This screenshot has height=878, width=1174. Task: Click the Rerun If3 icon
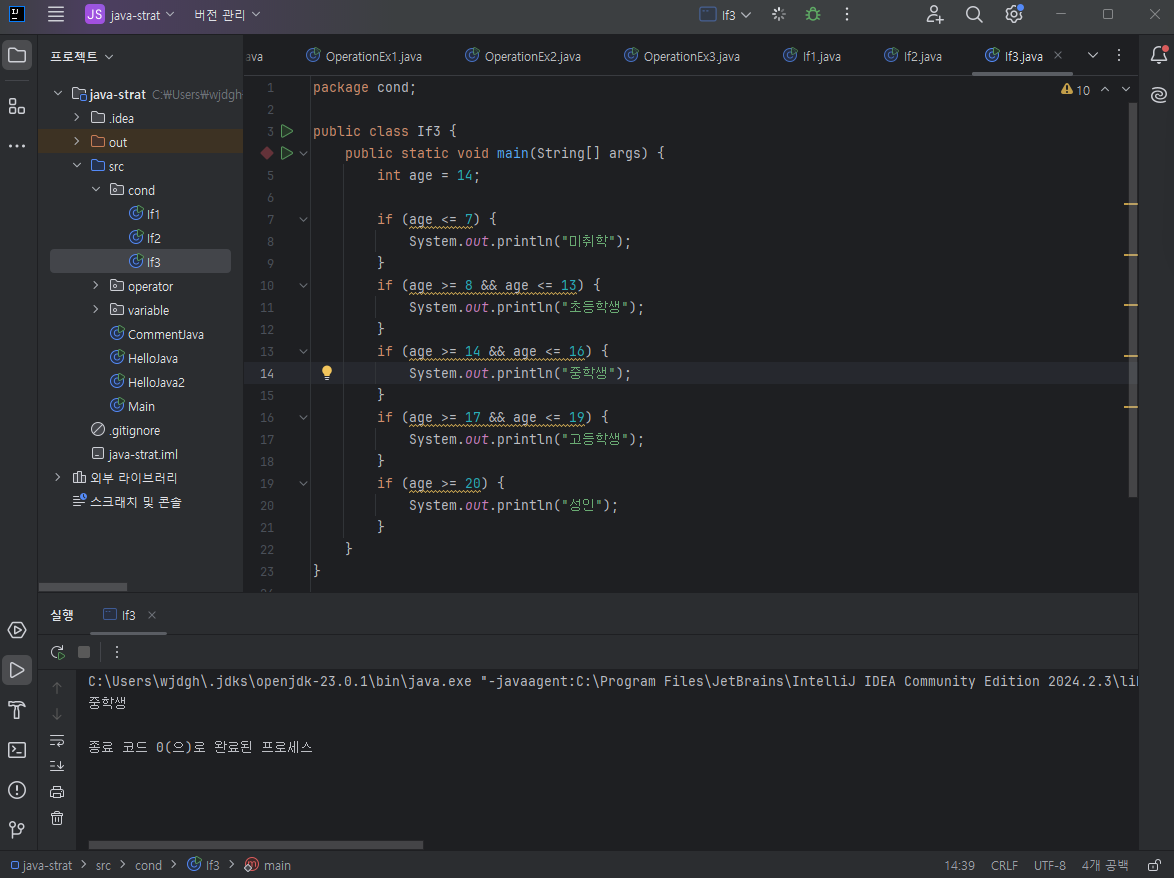click(x=58, y=652)
